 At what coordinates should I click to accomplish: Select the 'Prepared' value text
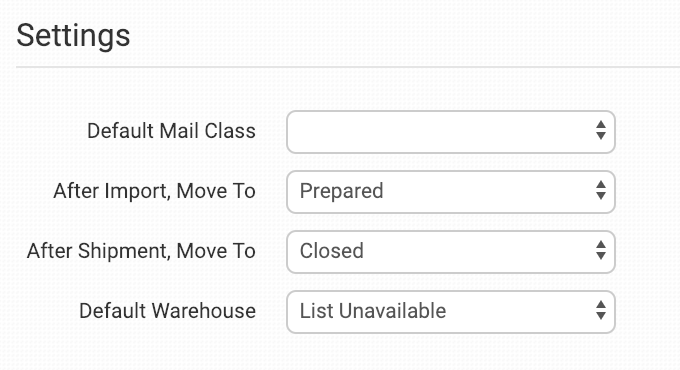coord(342,191)
